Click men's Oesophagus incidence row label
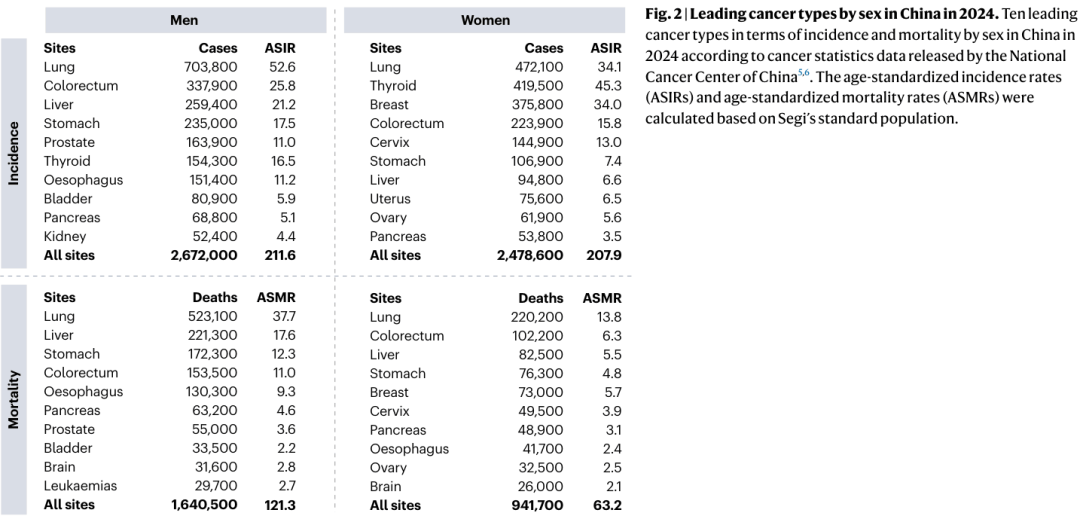Image resolution: width=1080 pixels, height=516 pixels. point(83,180)
